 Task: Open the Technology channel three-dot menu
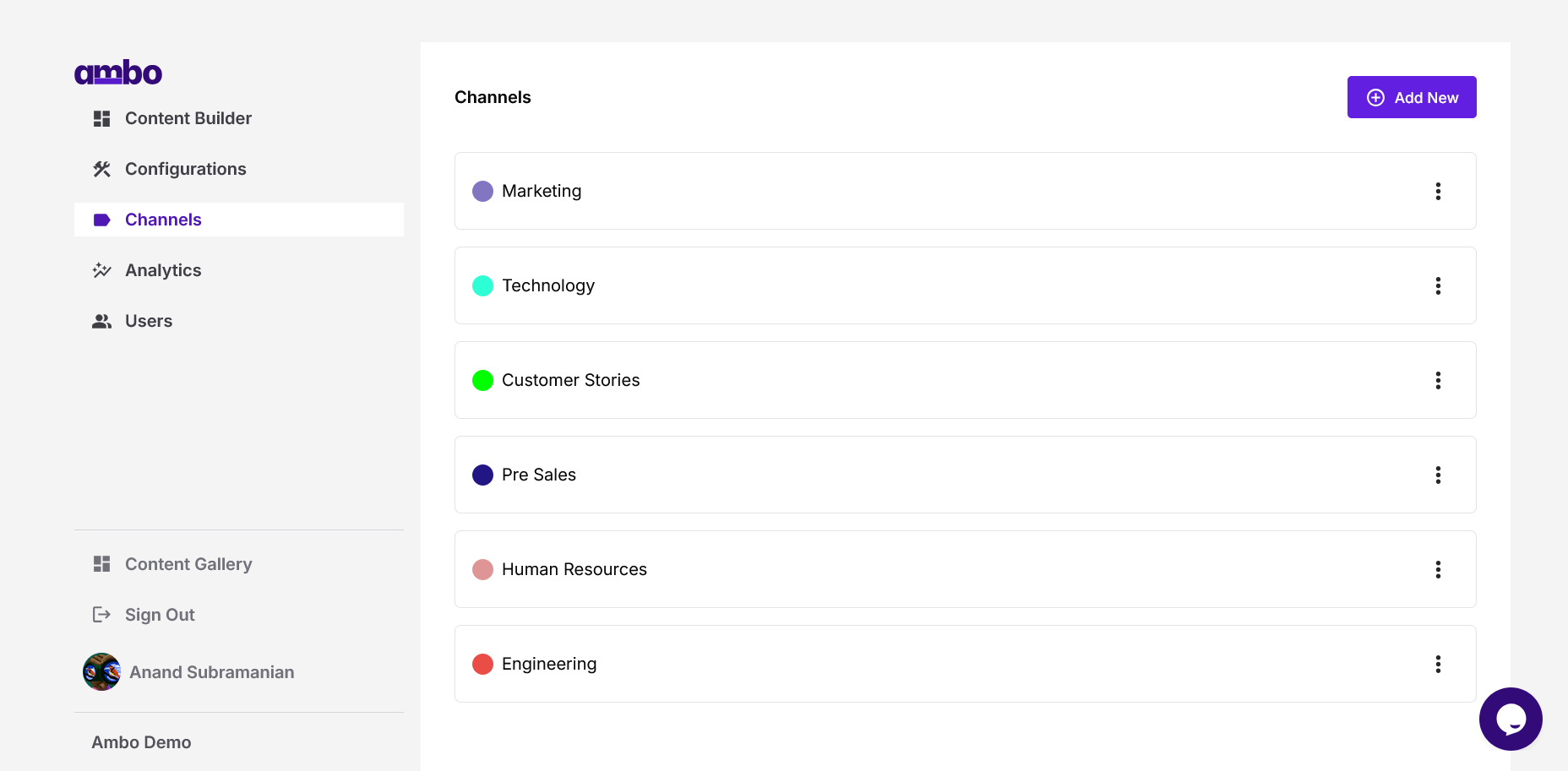[x=1438, y=285]
